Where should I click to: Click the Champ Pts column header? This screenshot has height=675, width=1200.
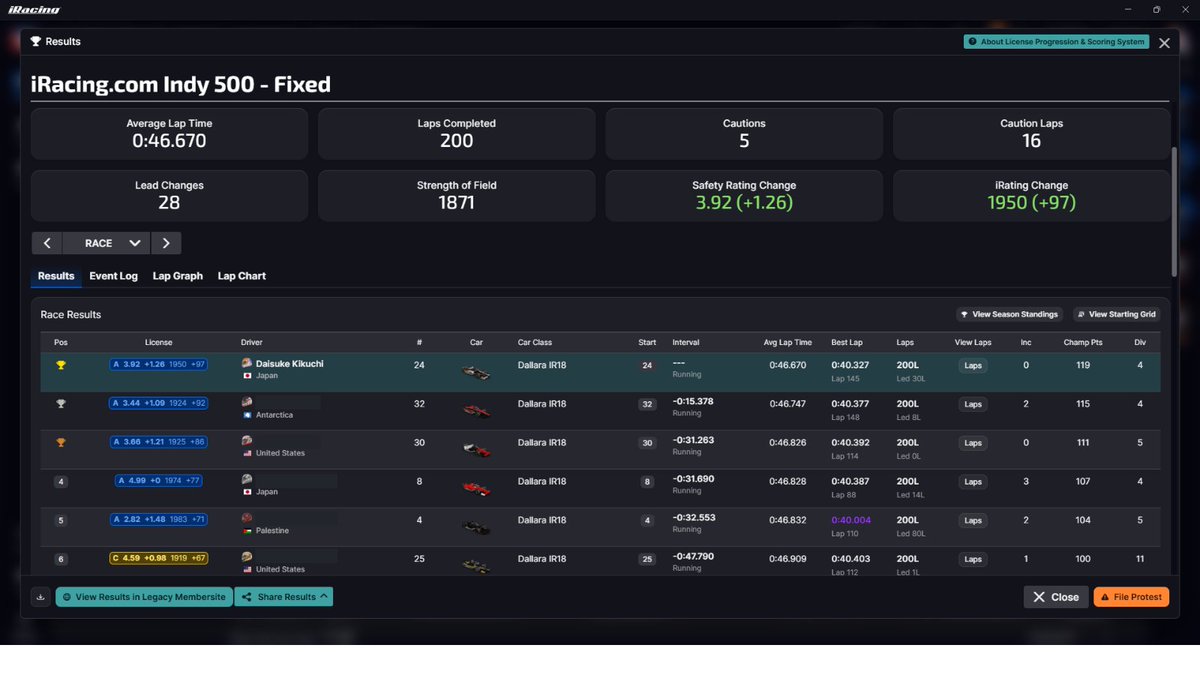click(x=1083, y=342)
